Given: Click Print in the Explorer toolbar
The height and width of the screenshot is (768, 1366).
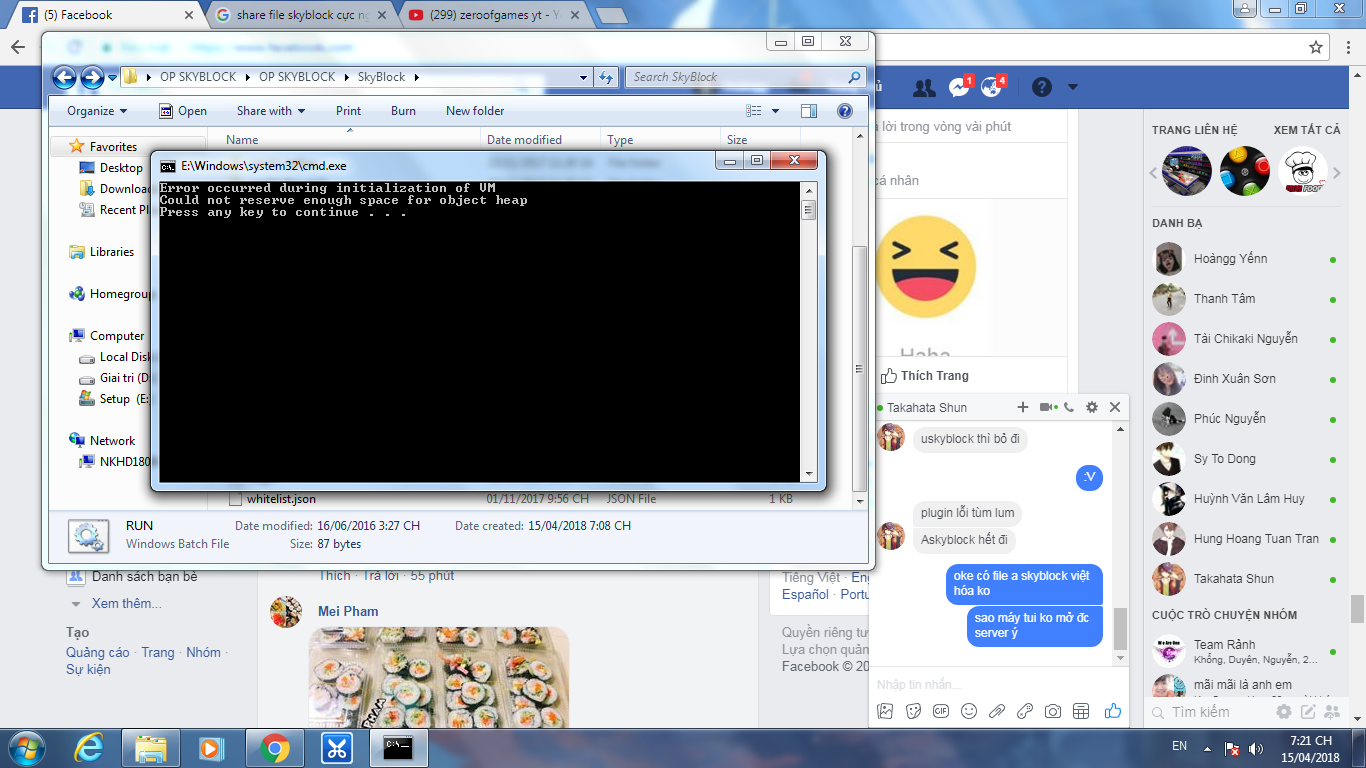Looking at the screenshot, I should (x=349, y=111).
